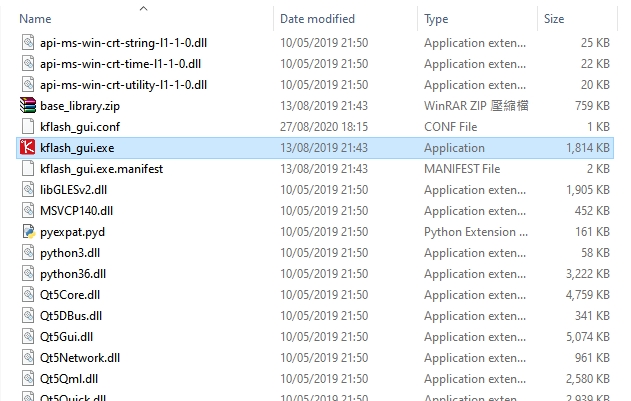Click the kflash_gui.exe.manifest file icon
The image size is (631, 401).
27,169
